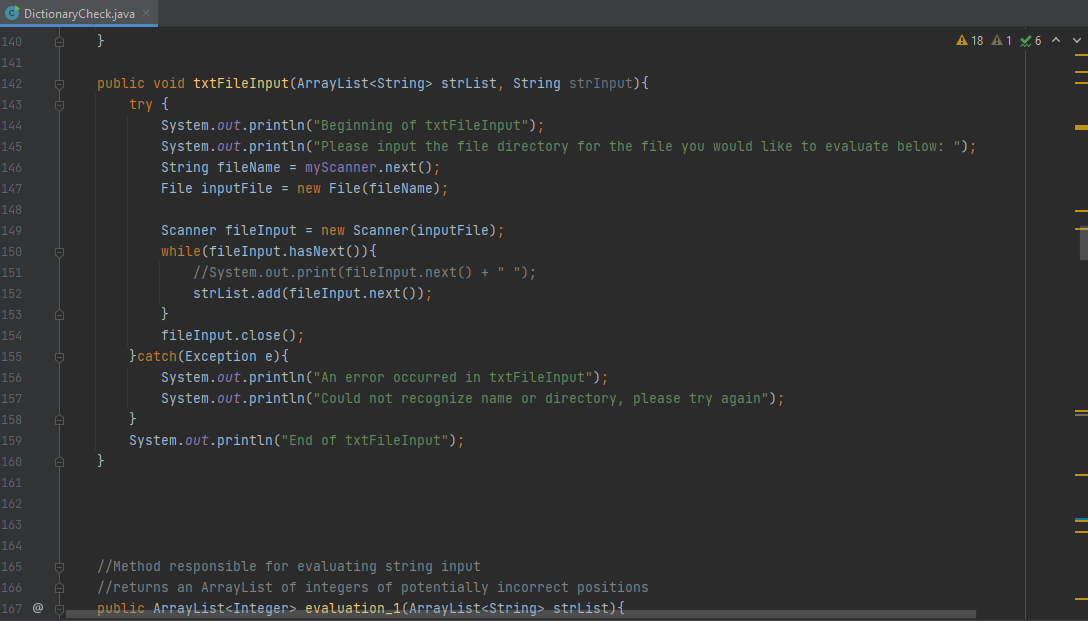The height and width of the screenshot is (621, 1088).
Task: Collapse the txtFileInput method on line 142
Action: pyautogui.click(x=59, y=84)
